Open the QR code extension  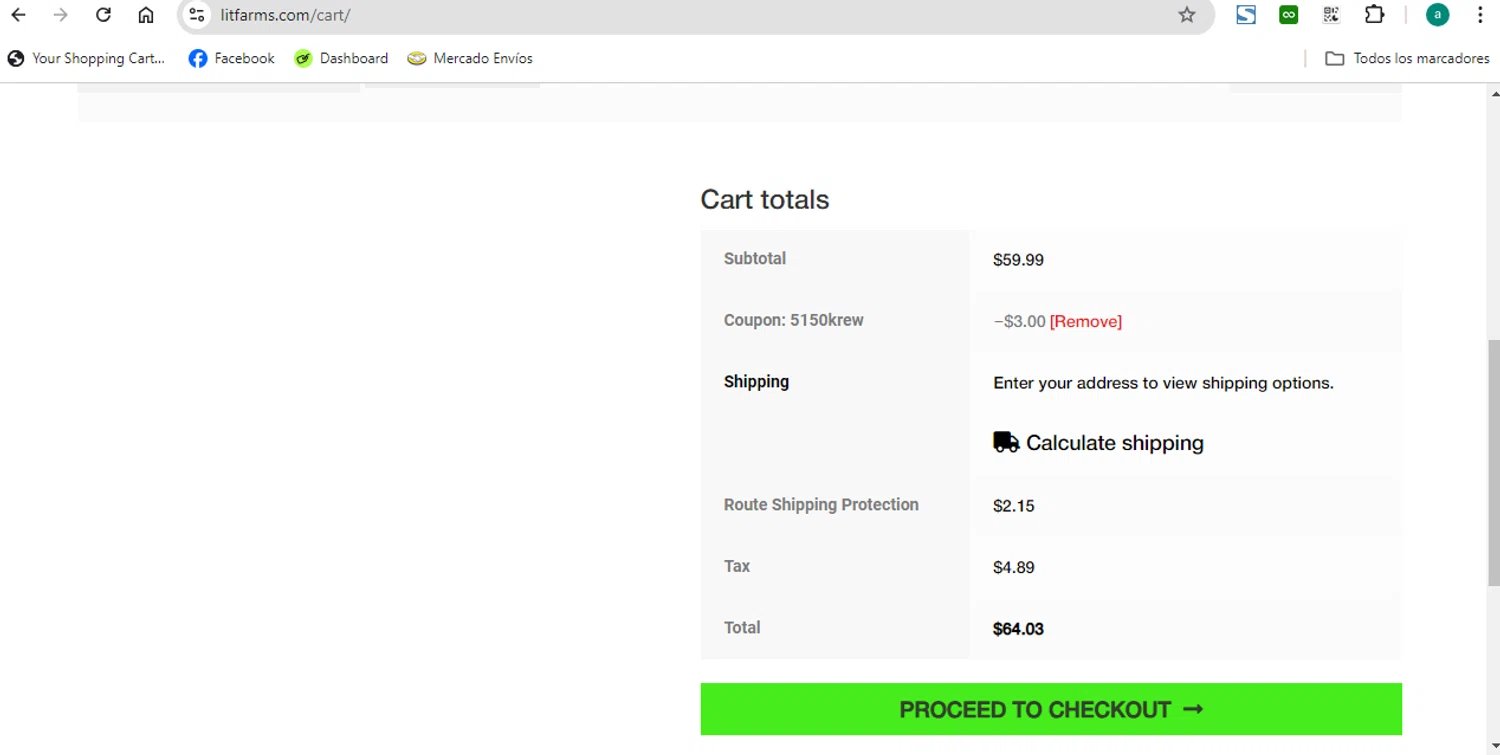pyautogui.click(x=1331, y=15)
